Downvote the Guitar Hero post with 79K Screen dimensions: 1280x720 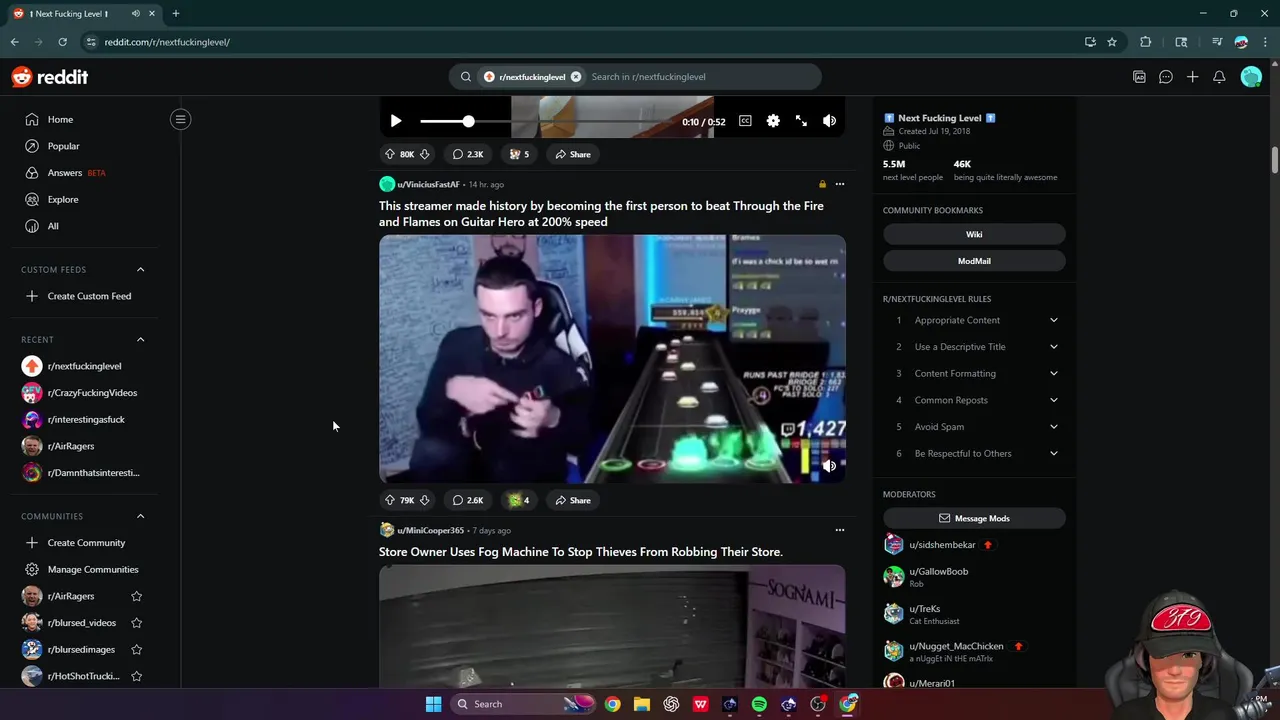pyautogui.click(x=424, y=500)
